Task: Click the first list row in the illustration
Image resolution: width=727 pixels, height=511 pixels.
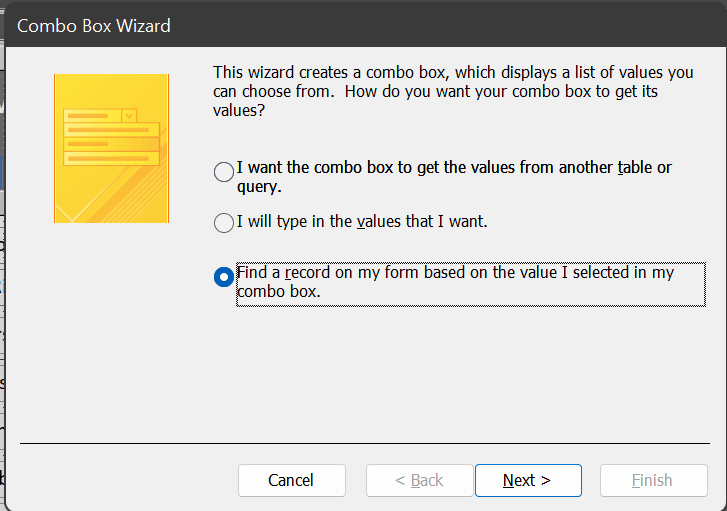Action: point(111,130)
